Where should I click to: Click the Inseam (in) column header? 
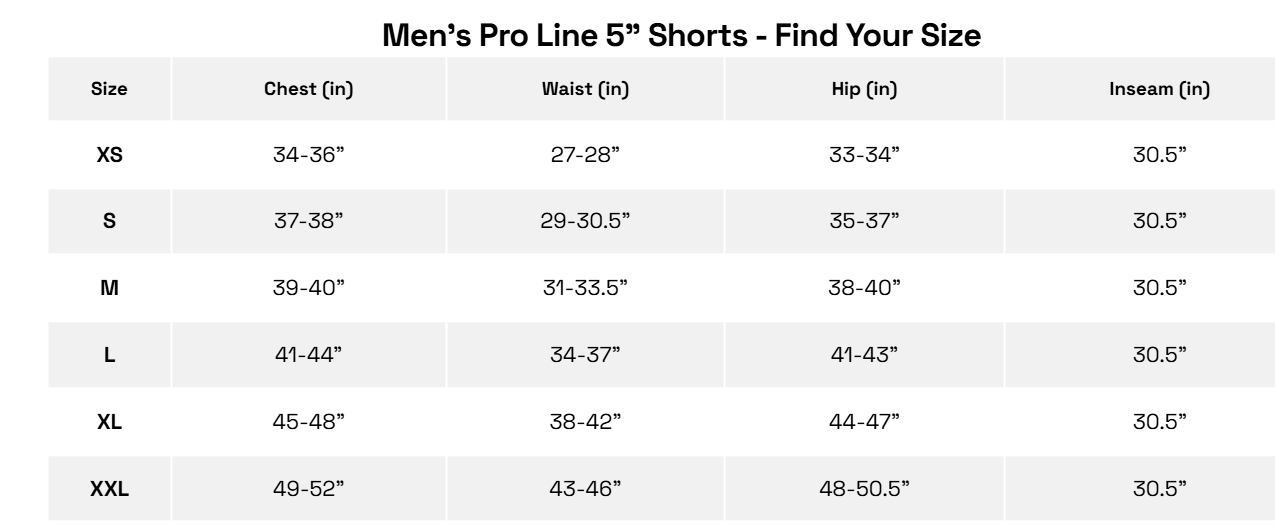[1159, 89]
